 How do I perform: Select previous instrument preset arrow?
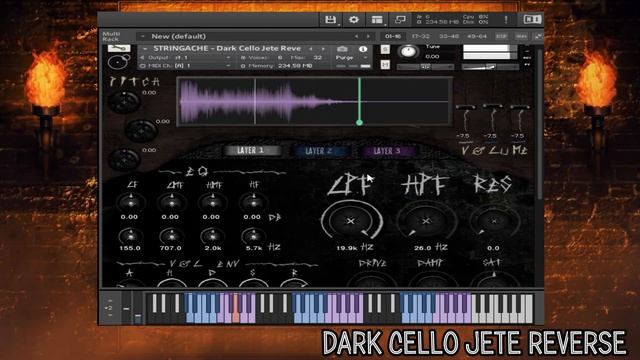[311, 49]
